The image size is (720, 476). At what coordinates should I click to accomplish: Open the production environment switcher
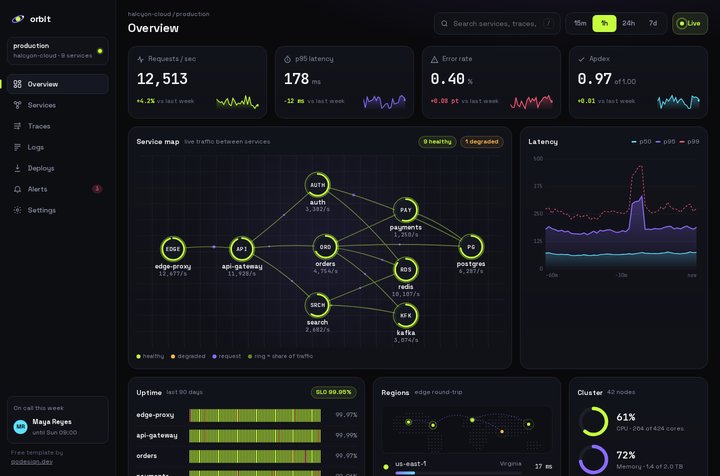[58, 50]
